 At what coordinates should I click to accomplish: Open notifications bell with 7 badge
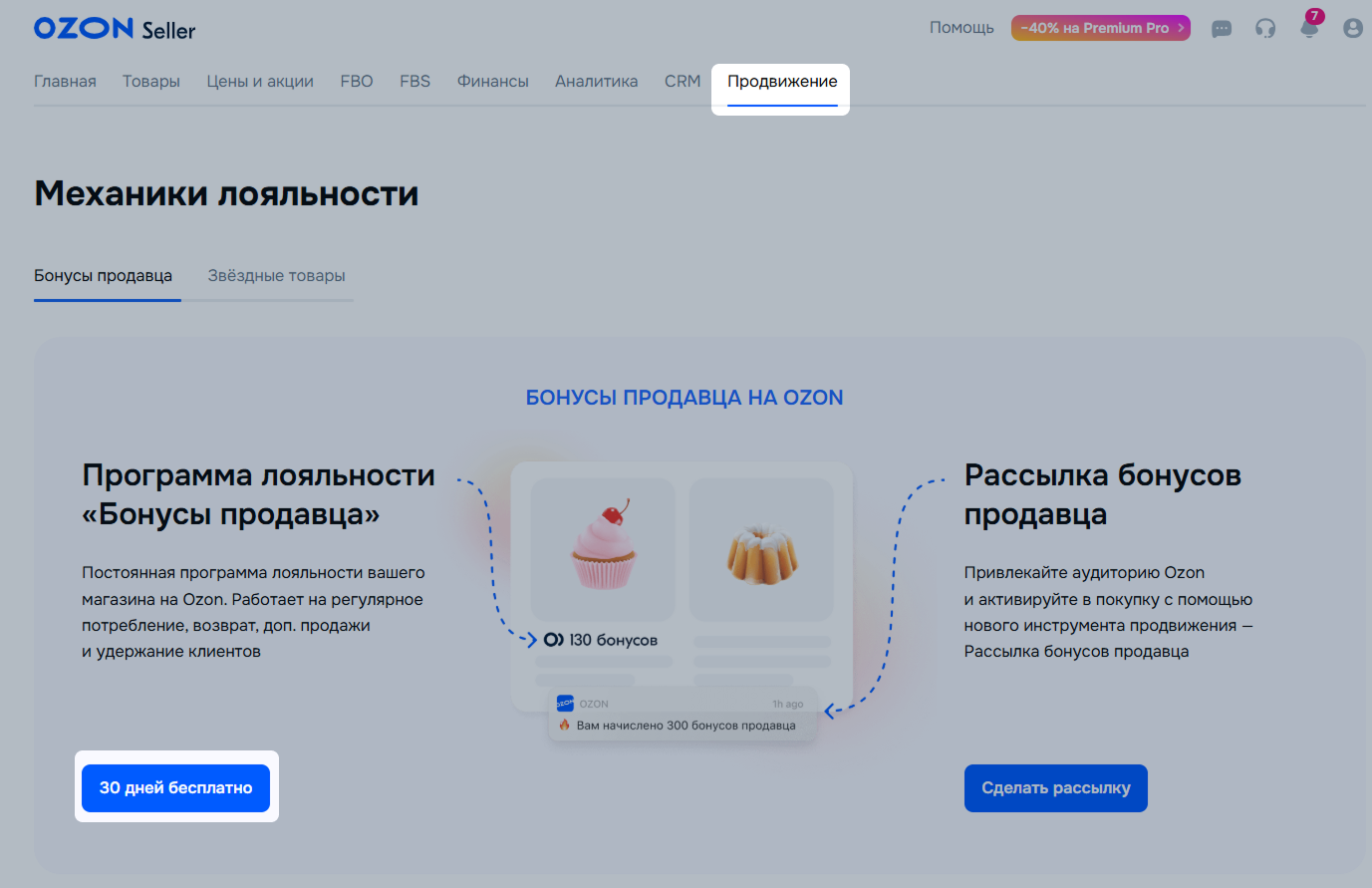pos(1310,27)
